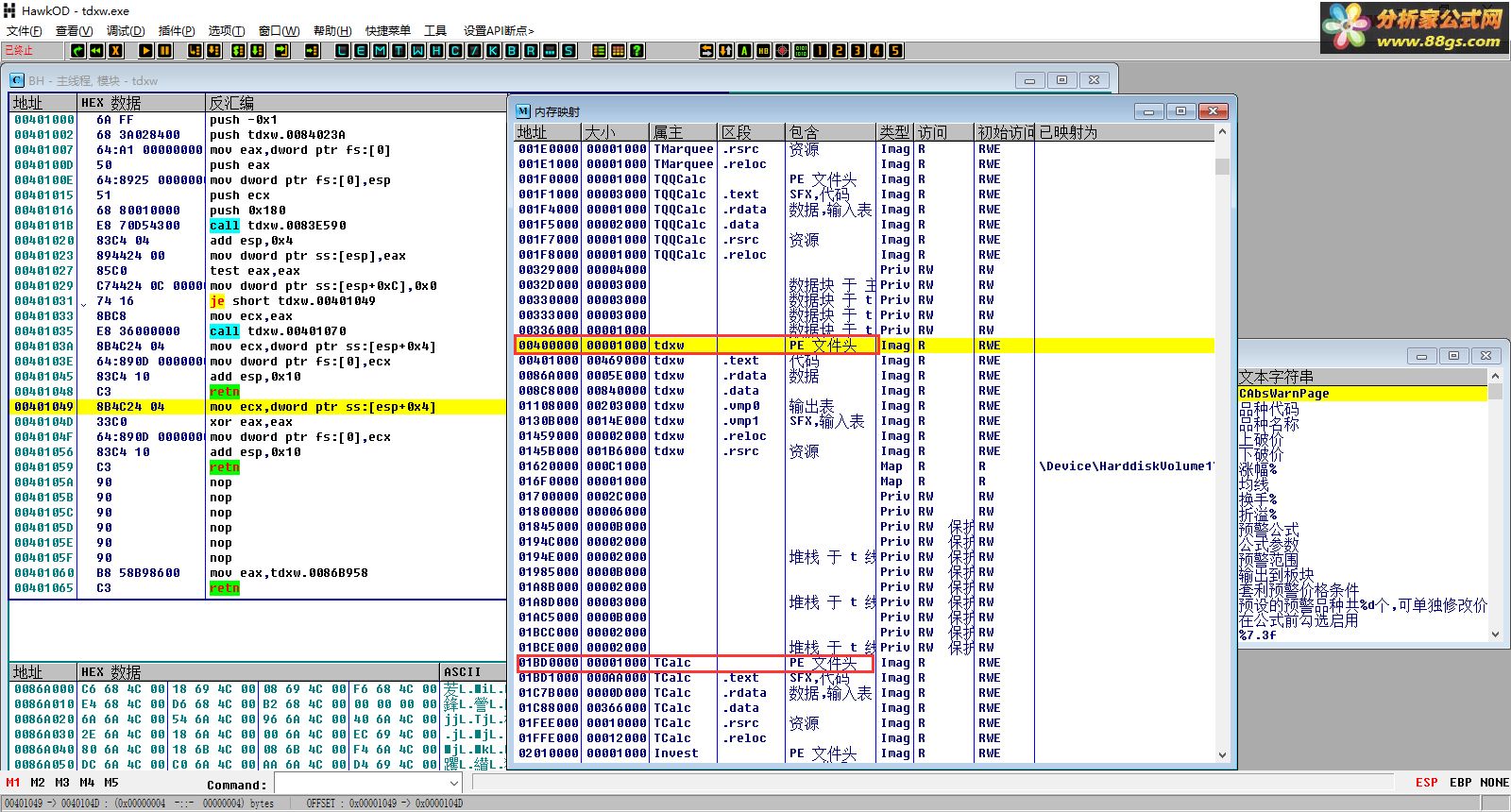Open the T threads icon
This screenshot has height=812, width=1511.
point(399,51)
